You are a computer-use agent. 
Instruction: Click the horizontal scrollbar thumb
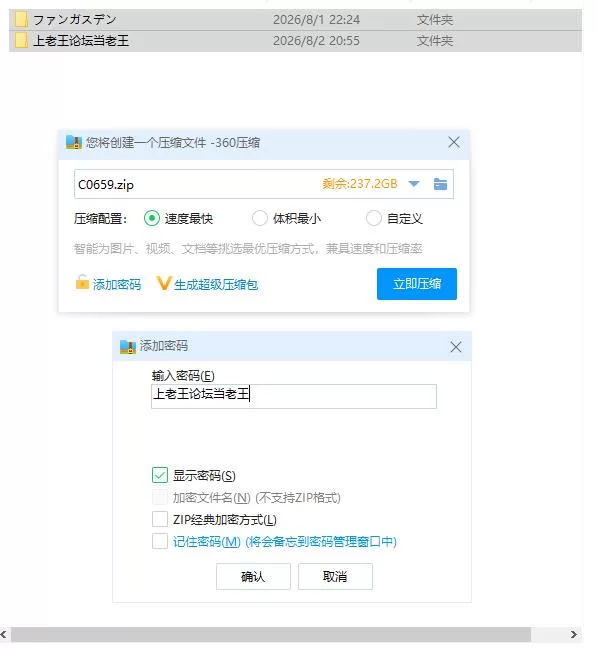coord(271,635)
